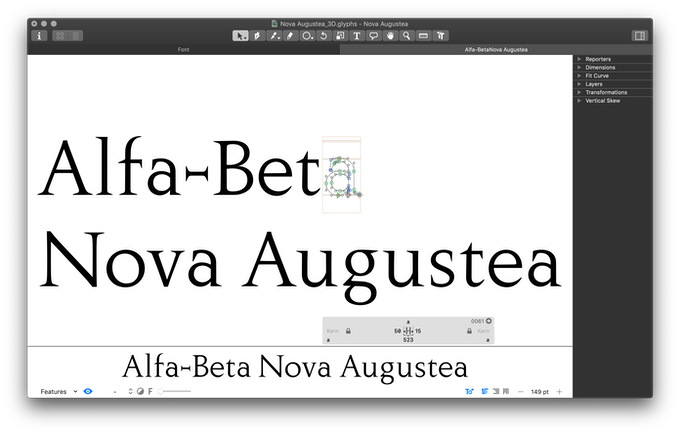Select the Draw pen tool
The width and height of the screenshot is (680, 434).
coord(257,36)
